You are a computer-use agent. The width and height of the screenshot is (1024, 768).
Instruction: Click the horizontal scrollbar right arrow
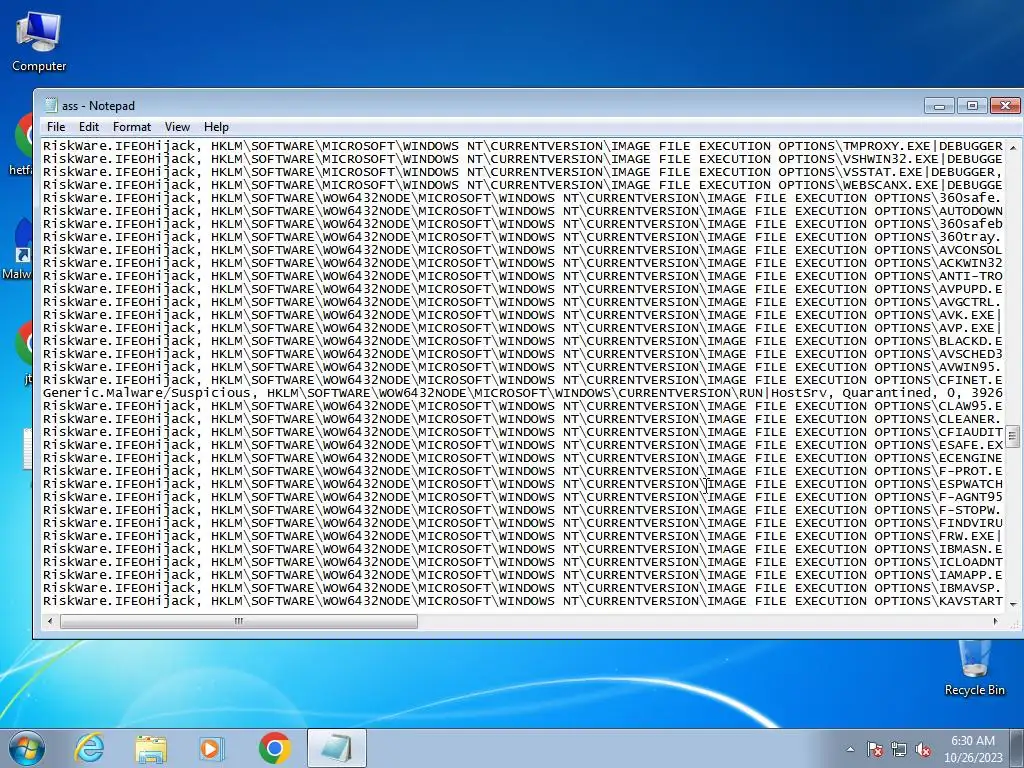pyautogui.click(x=995, y=621)
